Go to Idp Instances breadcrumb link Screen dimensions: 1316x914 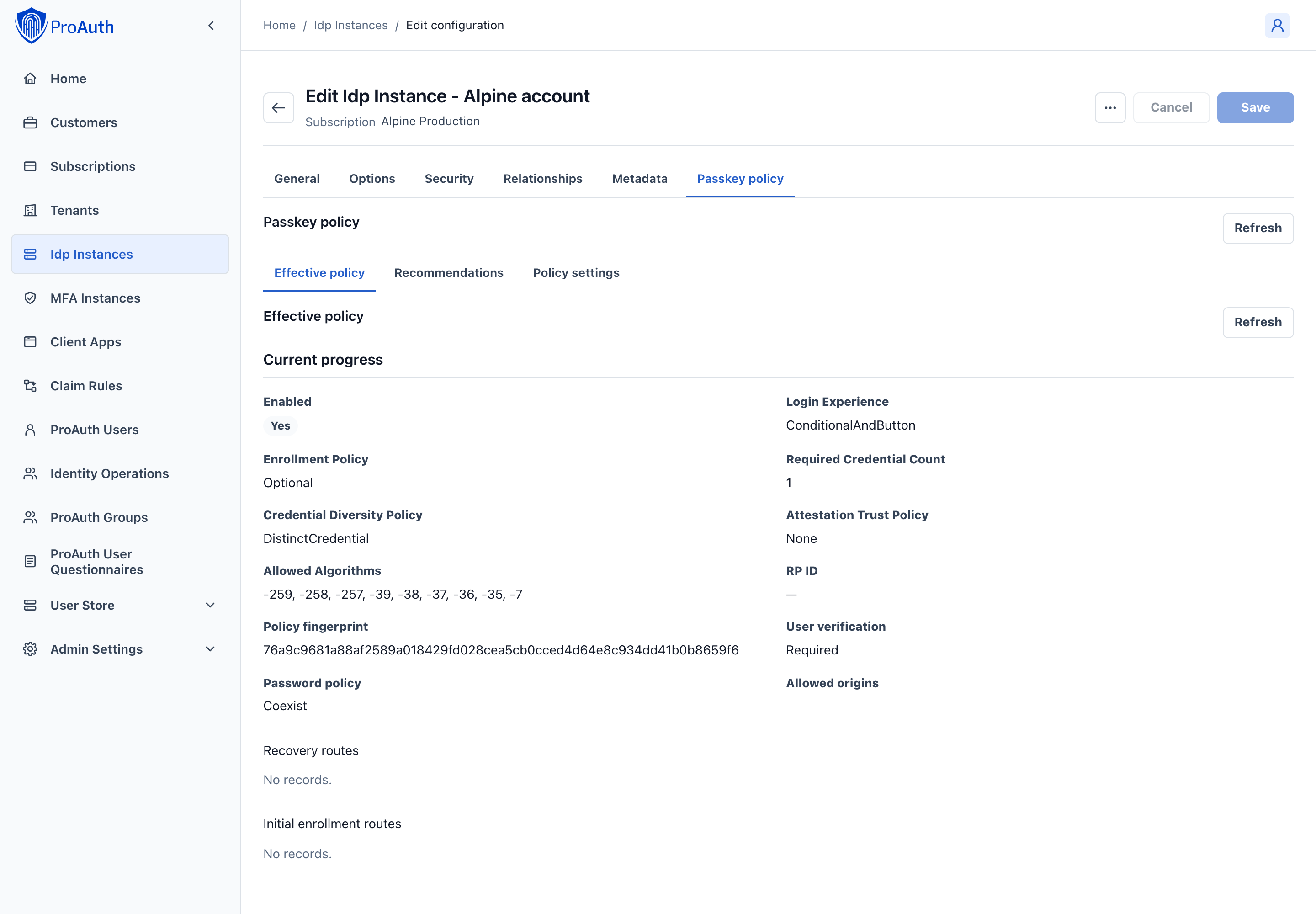[x=350, y=25]
